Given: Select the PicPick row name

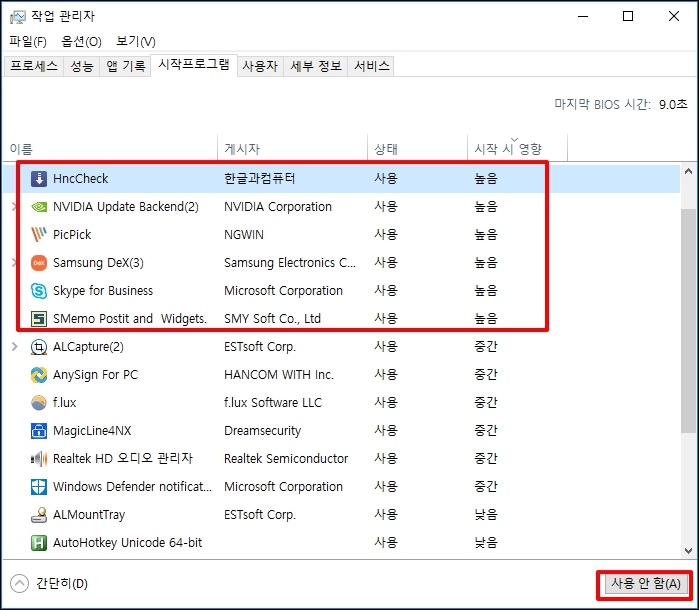Looking at the screenshot, I should [72, 235].
